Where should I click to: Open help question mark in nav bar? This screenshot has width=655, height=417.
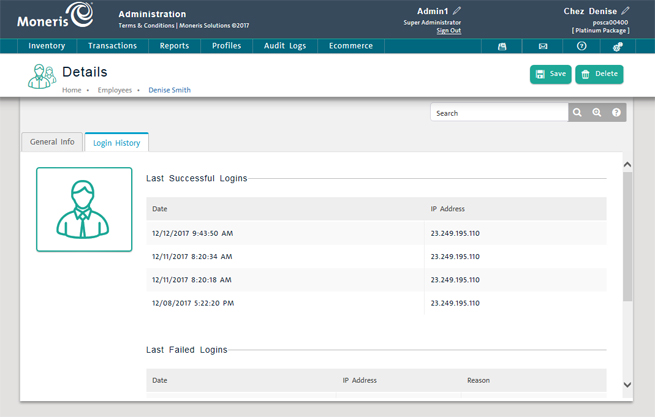coord(581,46)
